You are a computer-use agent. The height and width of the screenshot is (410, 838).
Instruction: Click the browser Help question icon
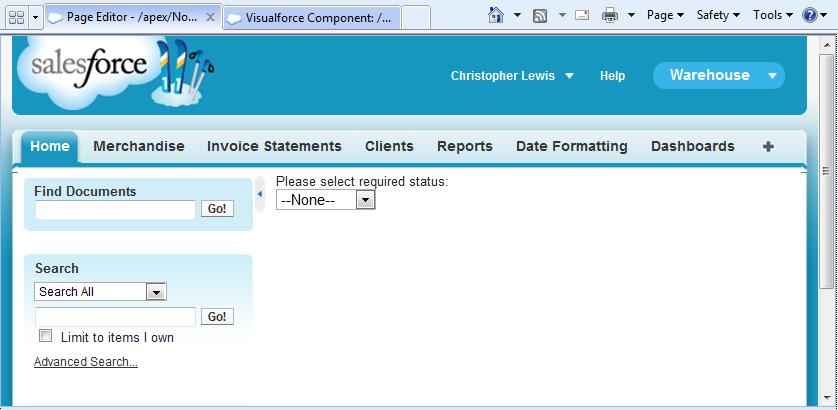[x=810, y=16]
